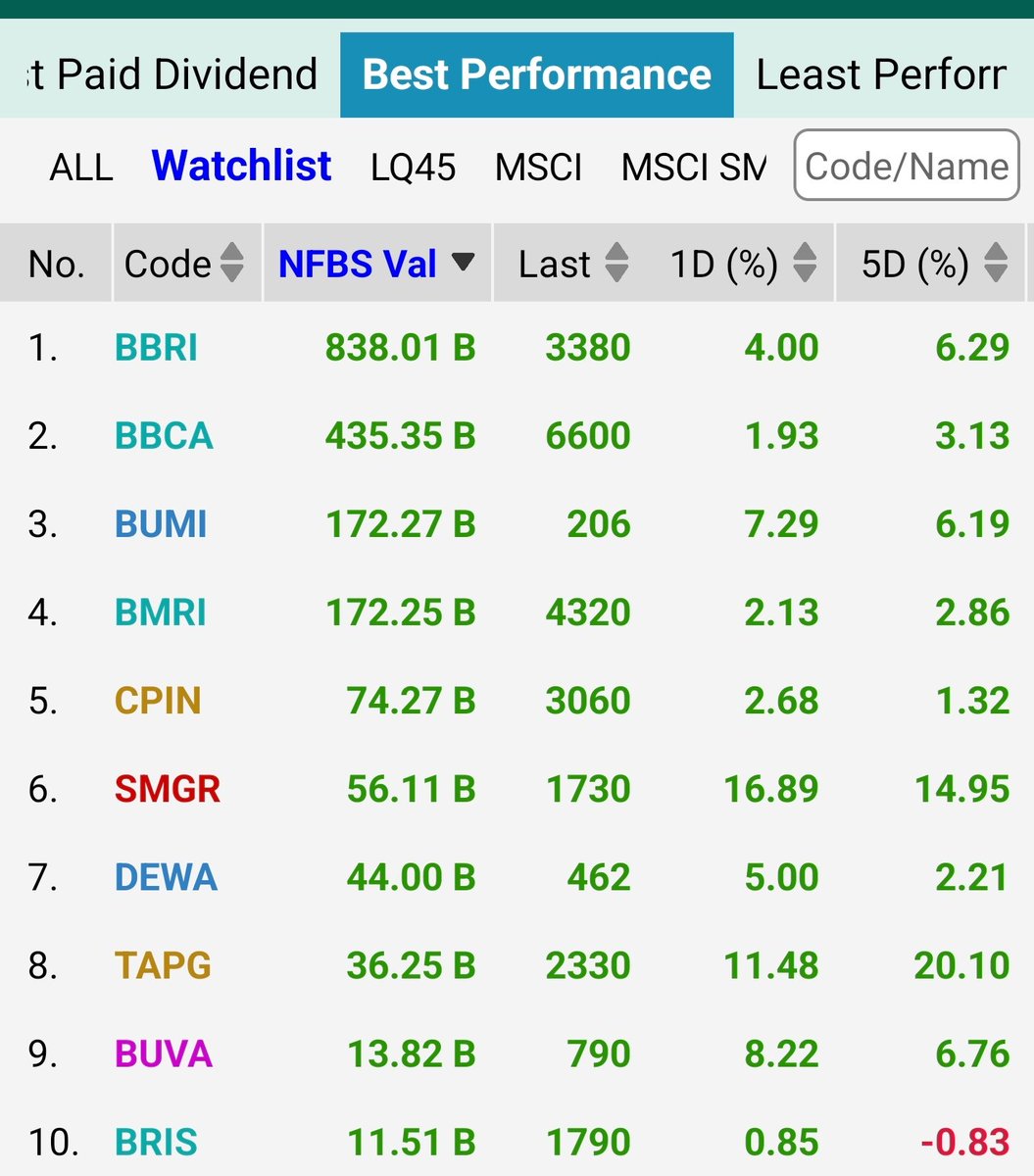Open BBCA stock code

[164, 436]
